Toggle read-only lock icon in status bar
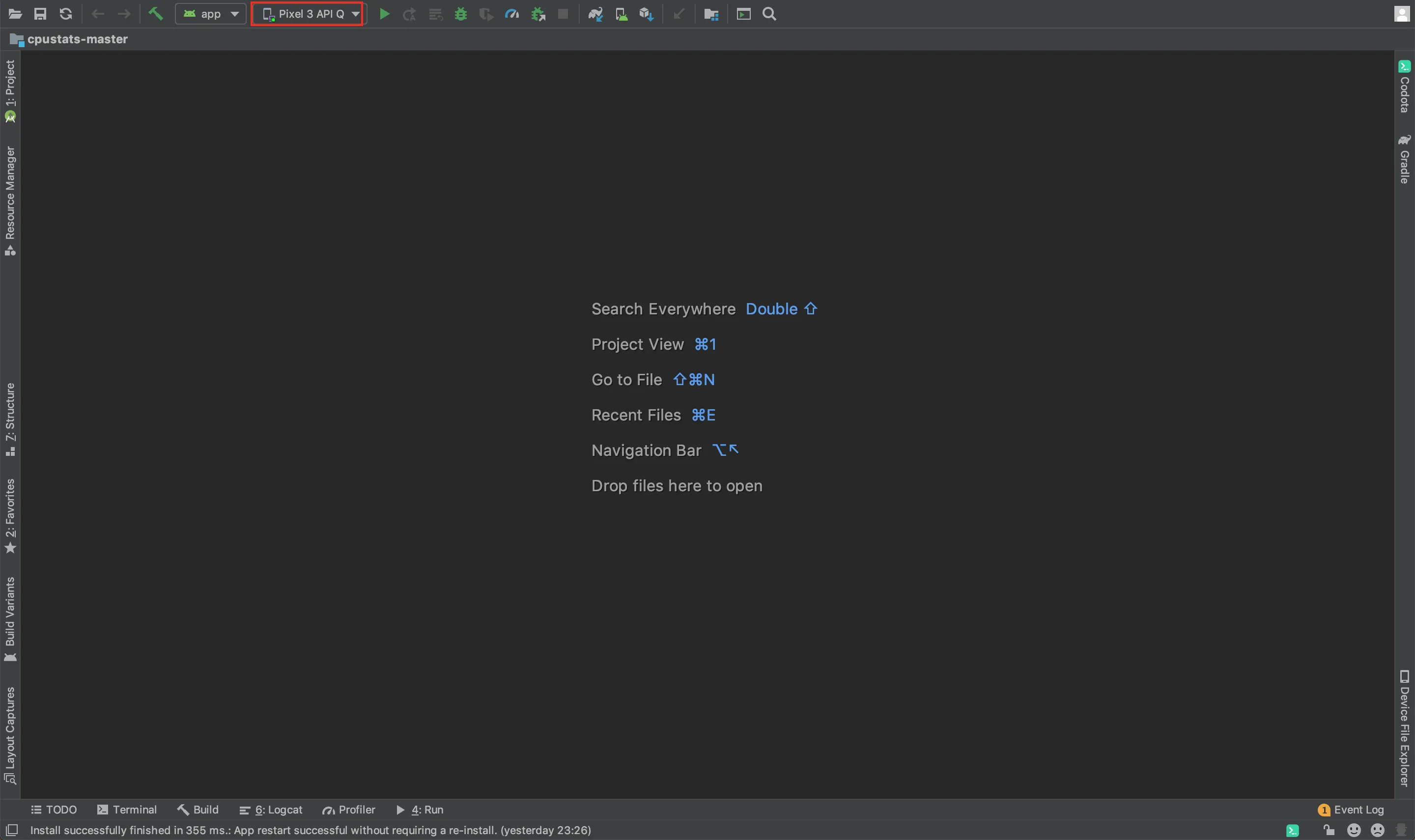The image size is (1415, 840). tap(1329, 830)
